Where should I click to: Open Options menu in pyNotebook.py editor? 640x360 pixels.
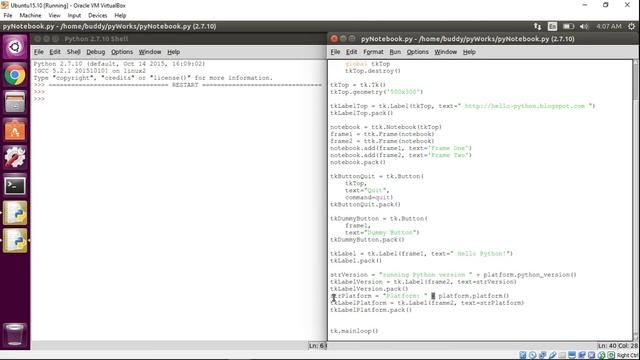[418, 52]
